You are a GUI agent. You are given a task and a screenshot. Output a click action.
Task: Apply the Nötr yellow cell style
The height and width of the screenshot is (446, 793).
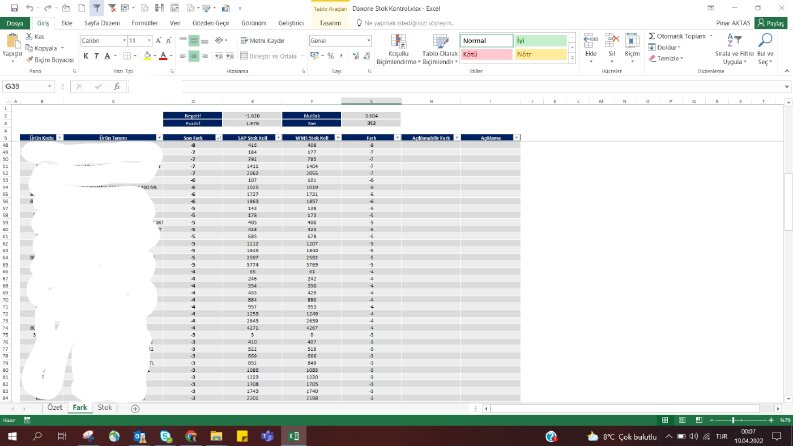(541, 54)
